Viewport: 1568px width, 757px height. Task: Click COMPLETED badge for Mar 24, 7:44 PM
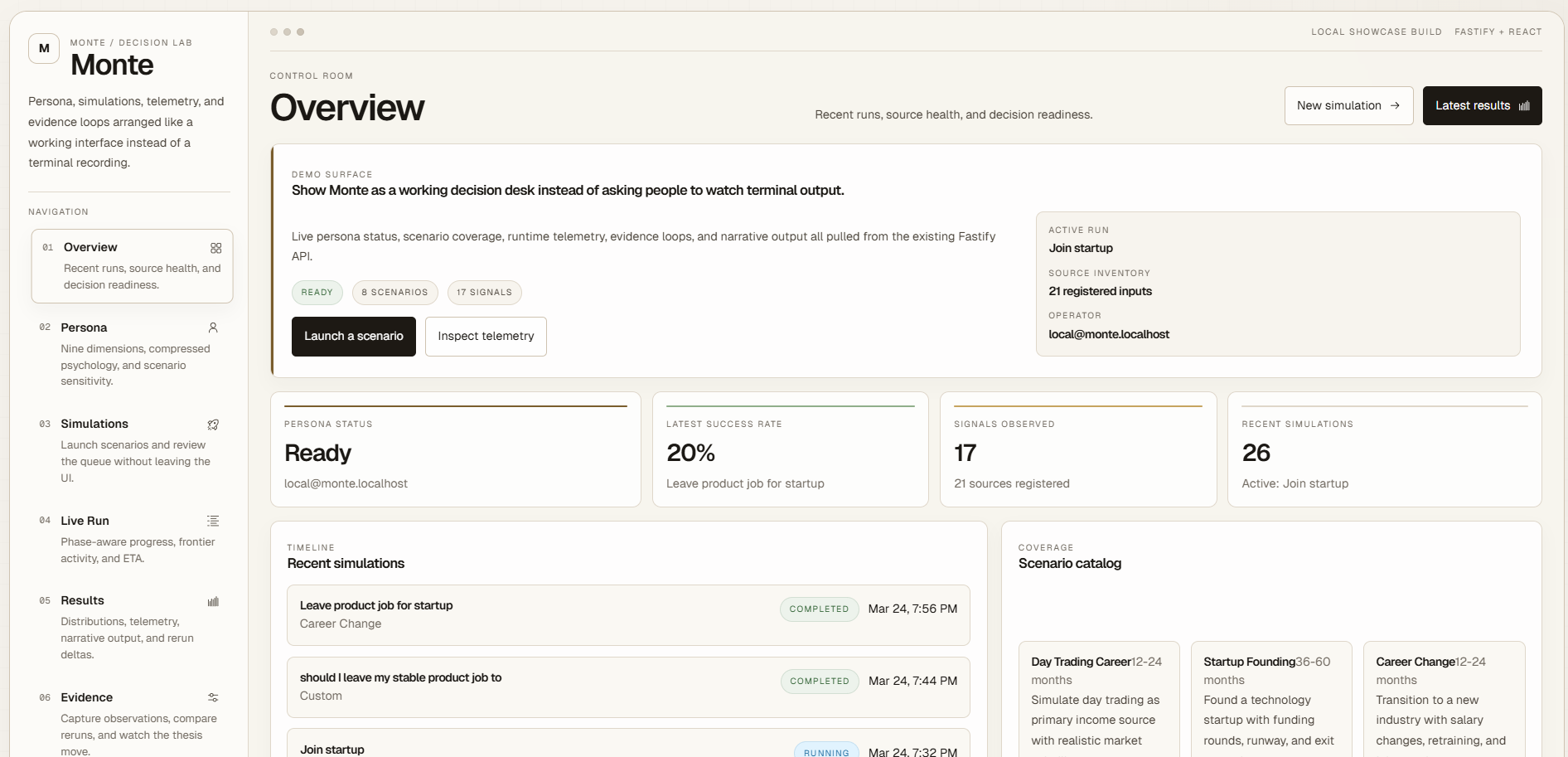(820, 682)
